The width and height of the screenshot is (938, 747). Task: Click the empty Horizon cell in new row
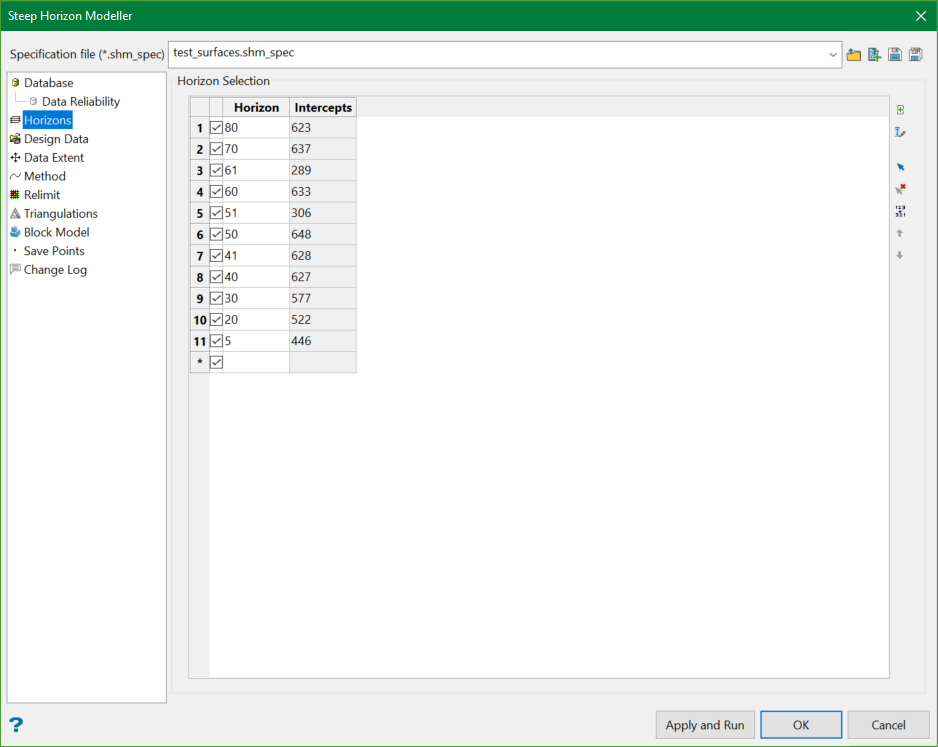tap(256, 362)
